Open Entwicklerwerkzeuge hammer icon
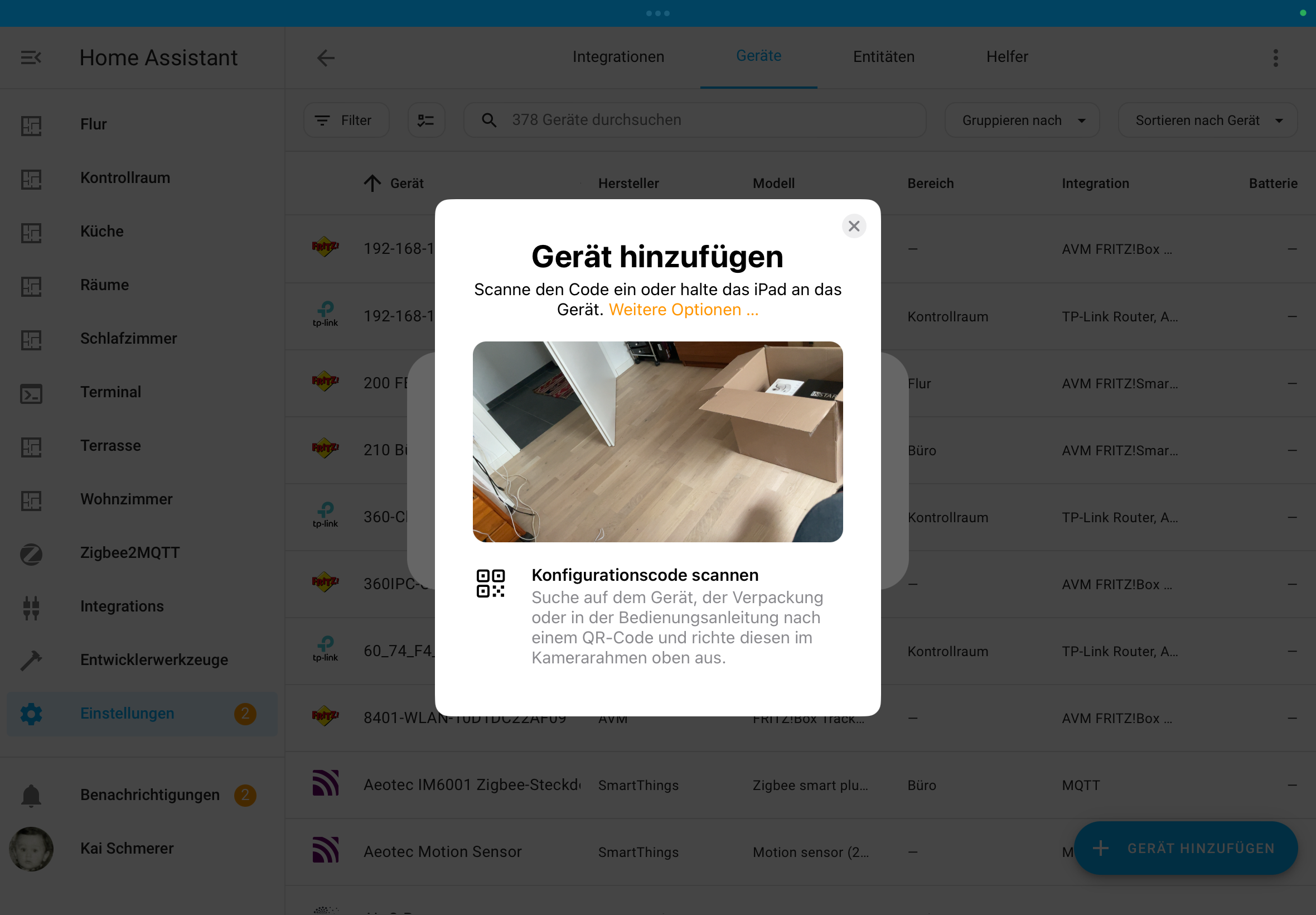The height and width of the screenshot is (915, 1316). [31, 660]
